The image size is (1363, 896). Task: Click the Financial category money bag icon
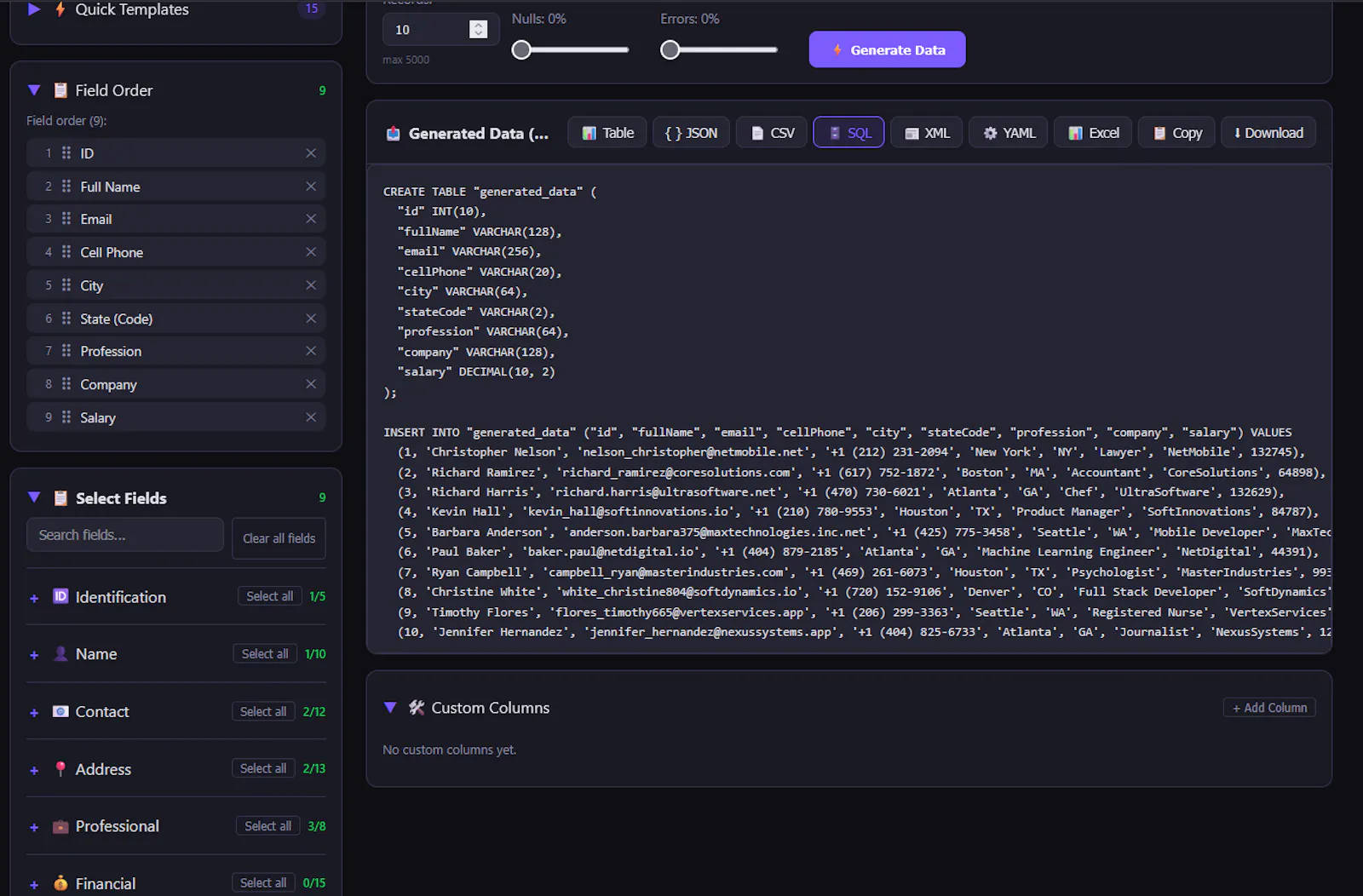(x=60, y=883)
